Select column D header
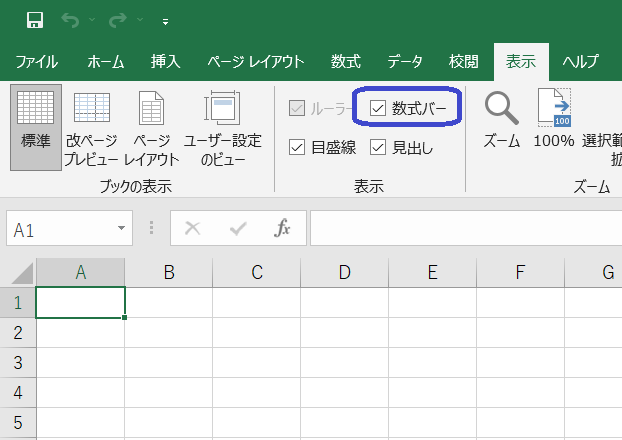This screenshot has width=622, height=440. point(345,273)
